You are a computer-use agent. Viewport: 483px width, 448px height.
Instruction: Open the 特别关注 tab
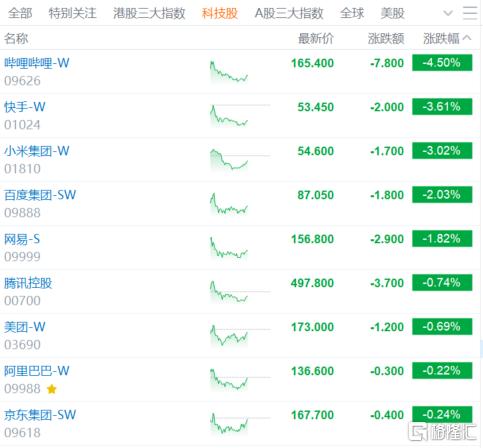[72, 13]
